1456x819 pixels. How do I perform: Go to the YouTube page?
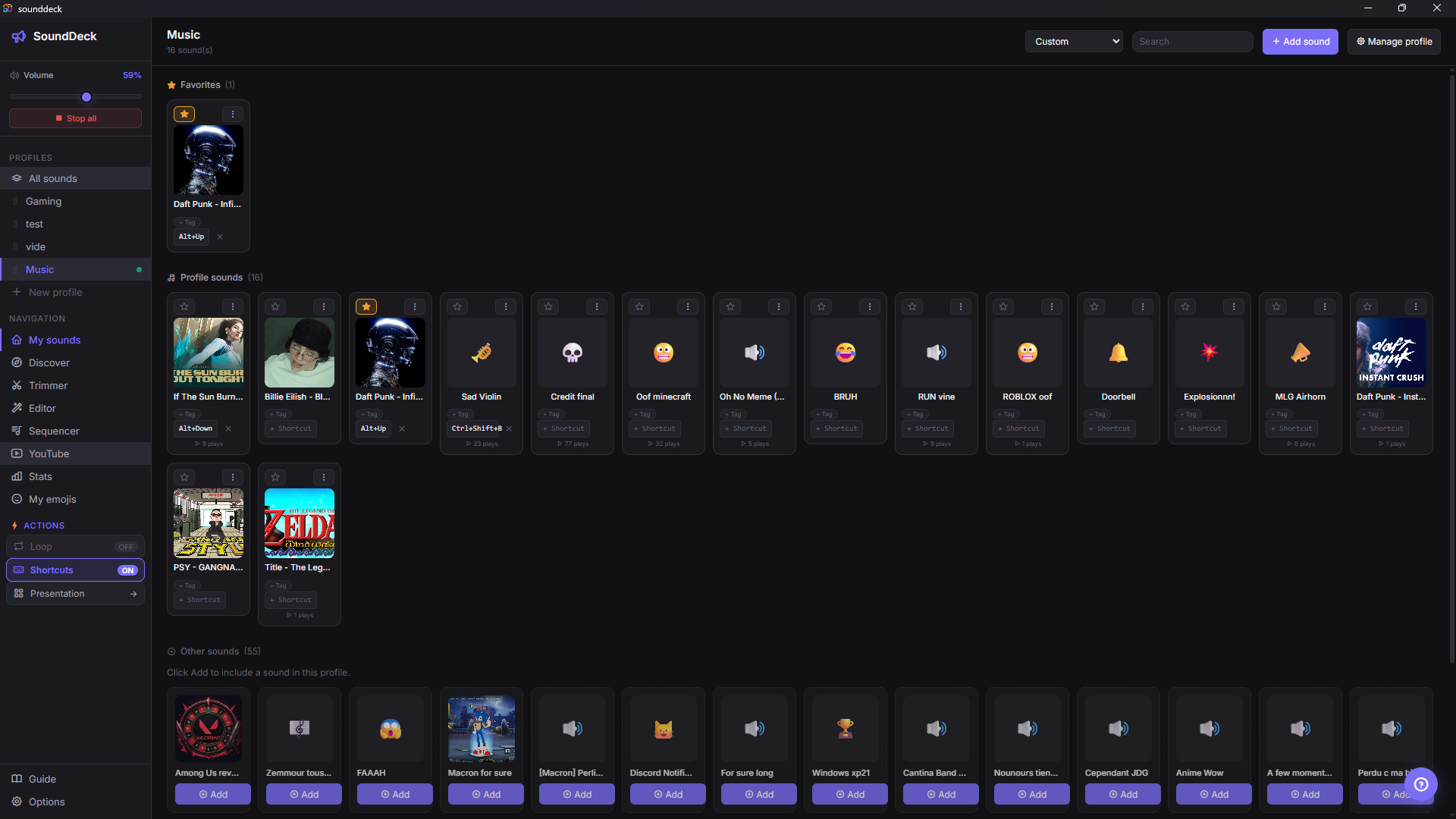(x=75, y=453)
